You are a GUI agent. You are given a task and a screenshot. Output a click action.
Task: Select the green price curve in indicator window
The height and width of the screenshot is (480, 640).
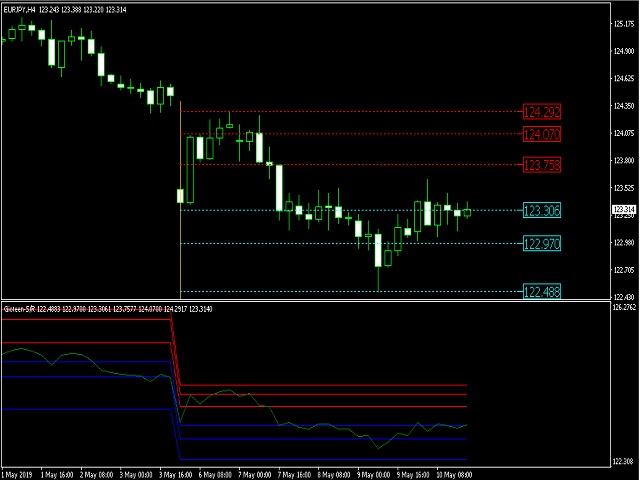click(234, 398)
